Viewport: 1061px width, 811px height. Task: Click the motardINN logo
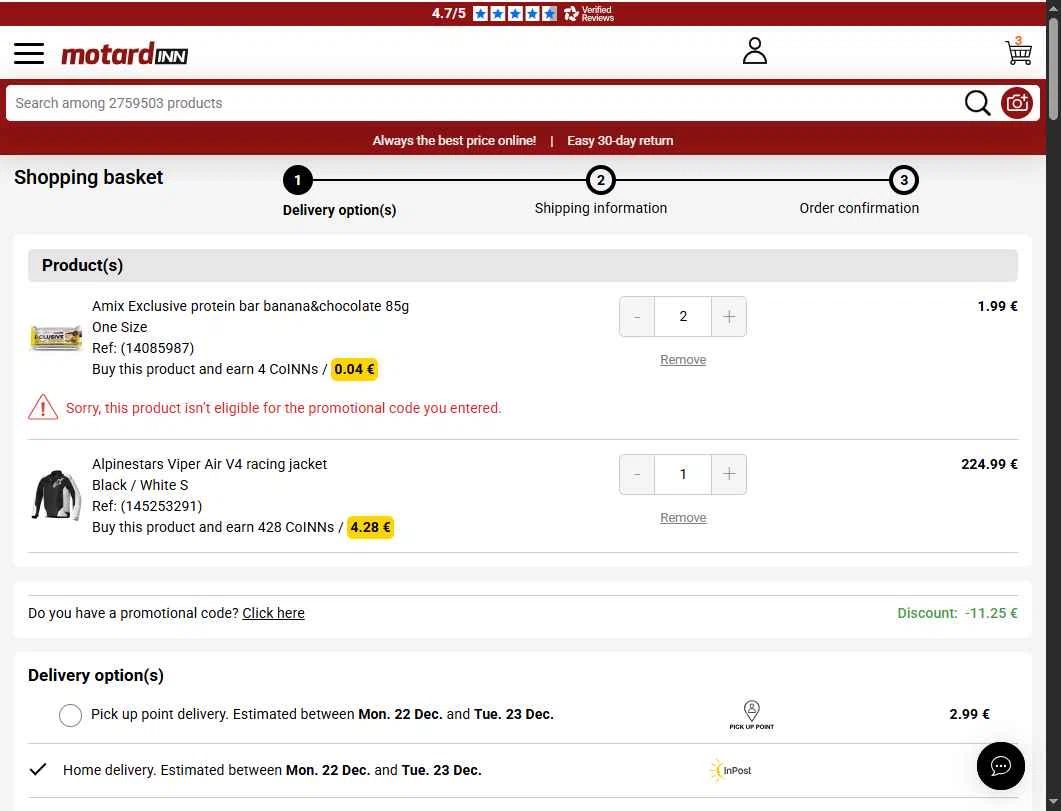125,54
